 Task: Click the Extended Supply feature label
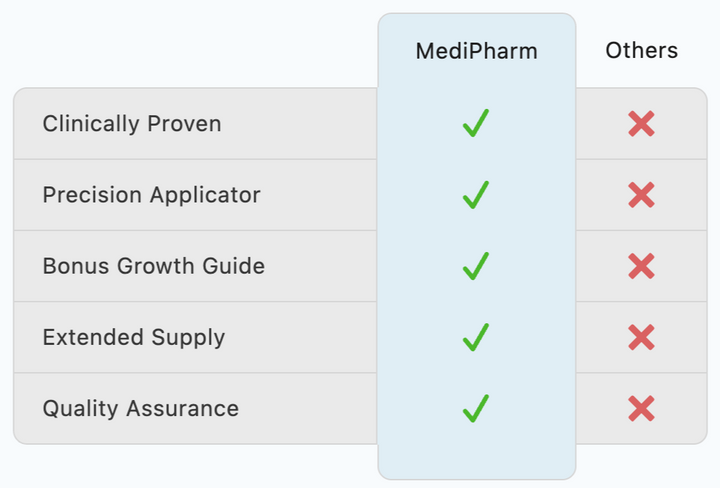click(x=134, y=338)
